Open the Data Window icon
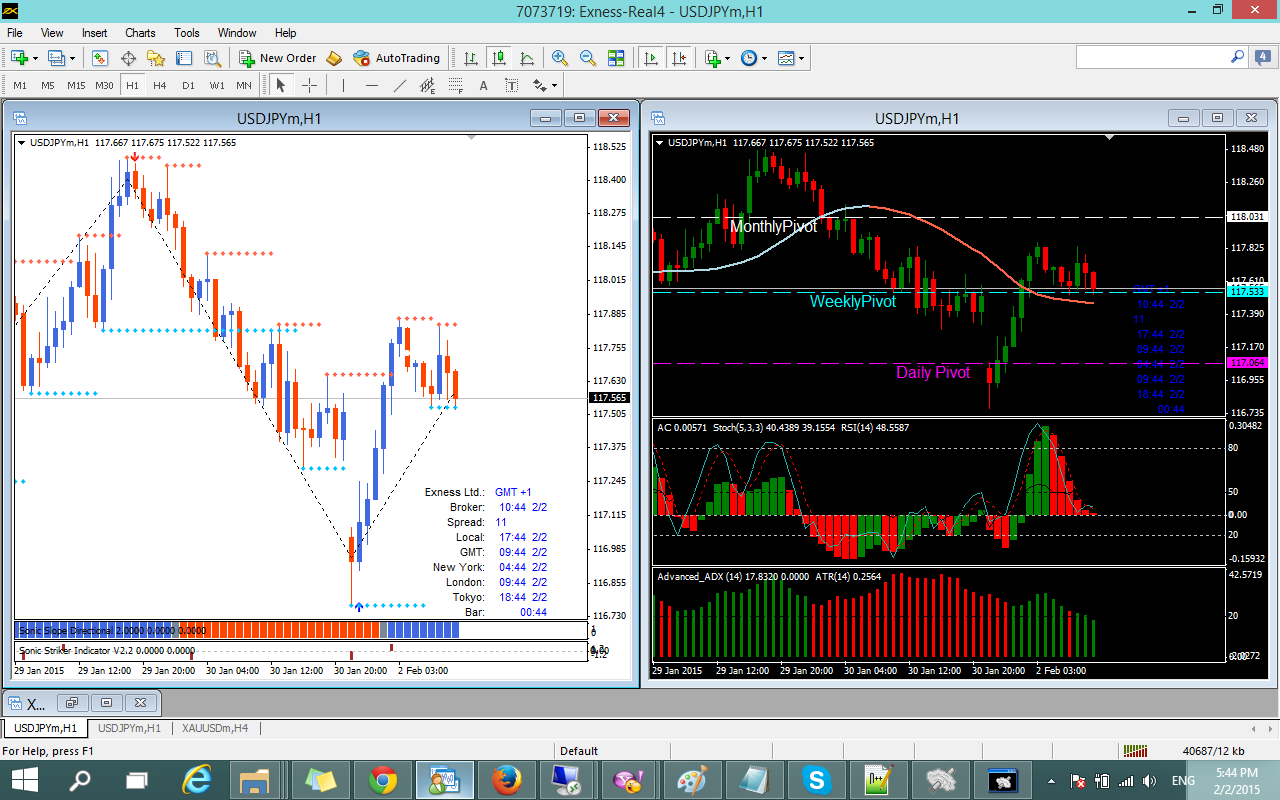The height and width of the screenshot is (800, 1280). point(128,58)
